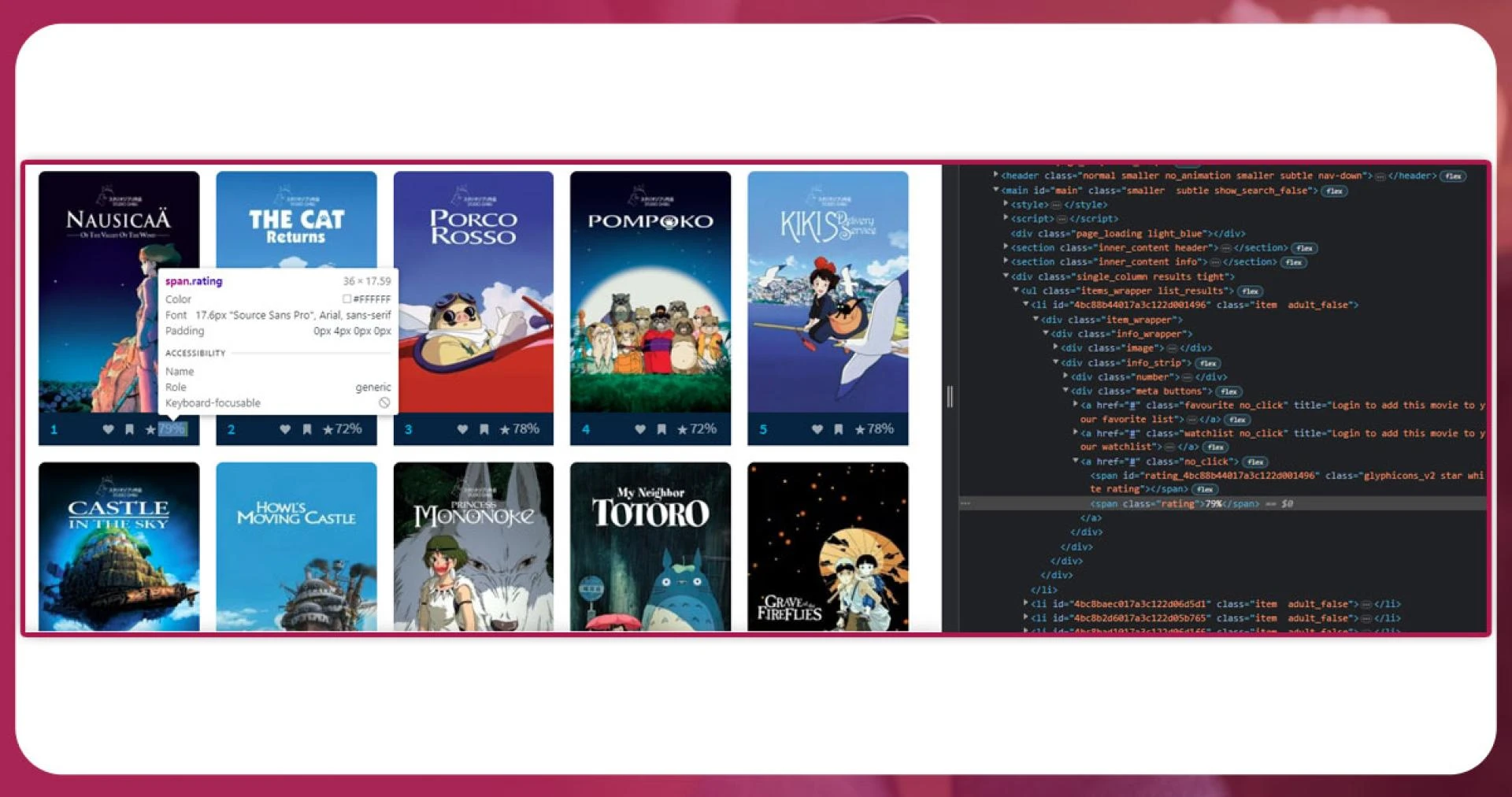The image size is (1512, 797).
Task: Open My Neighbor Totoro poster
Action: pos(650,547)
